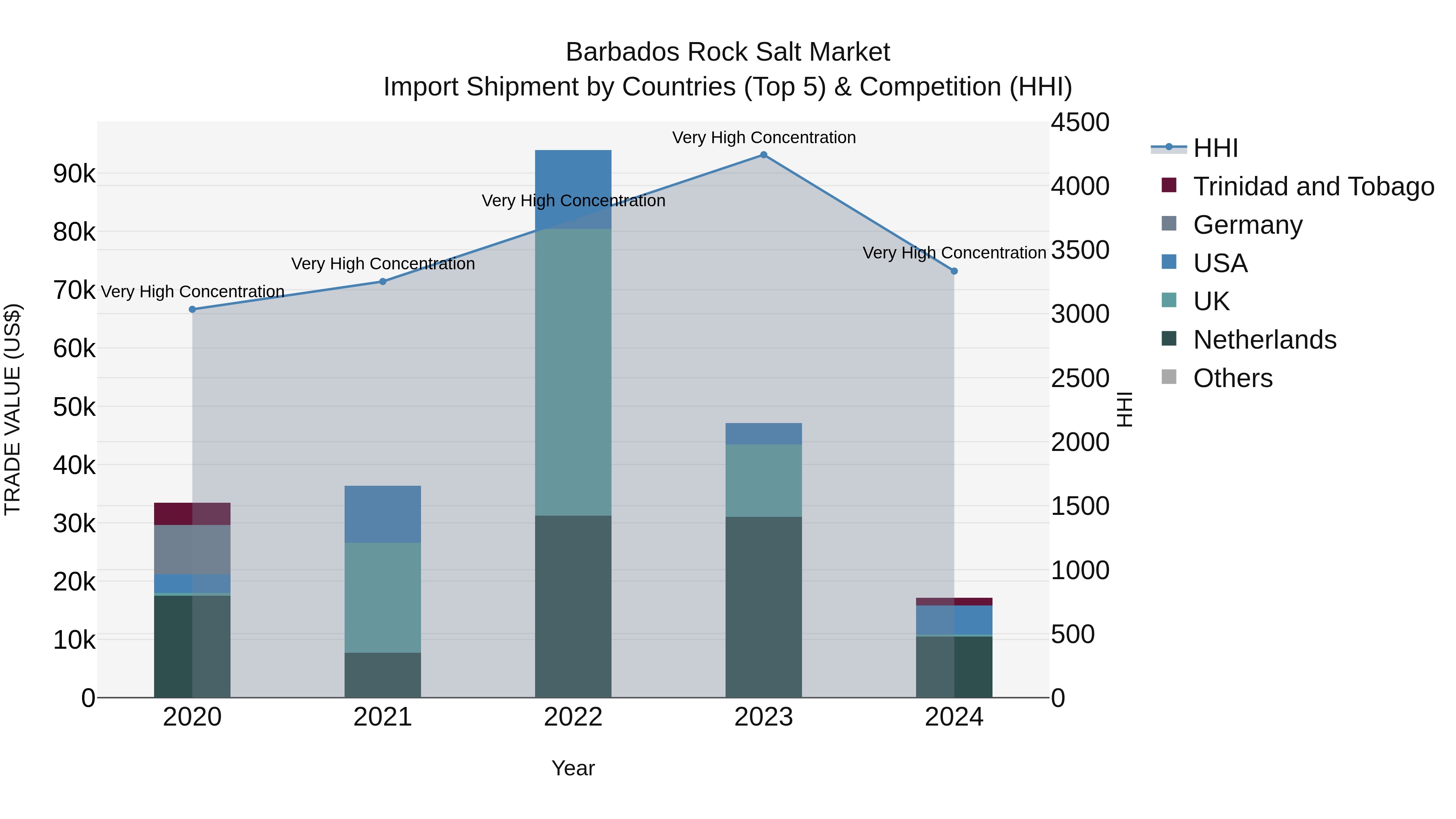Click the 2023 Netherlands bar segment
This screenshot has width=1456, height=819.
(x=764, y=607)
